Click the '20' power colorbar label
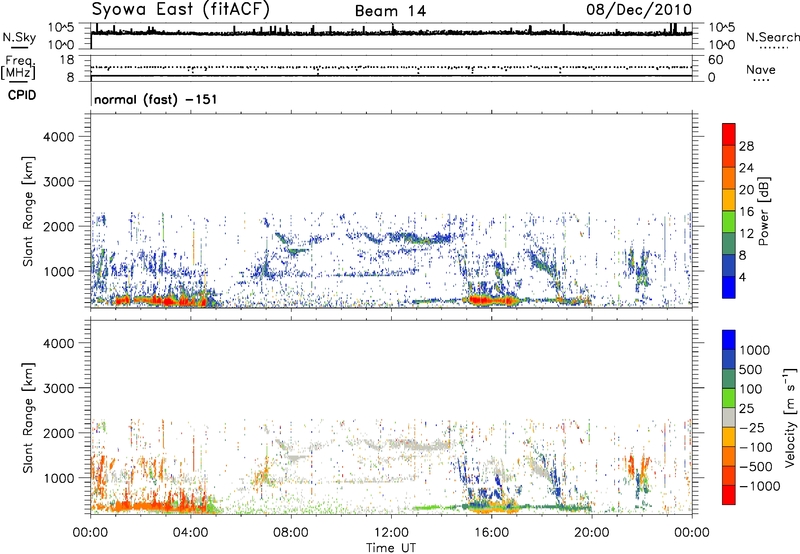 click(x=746, y=190)
